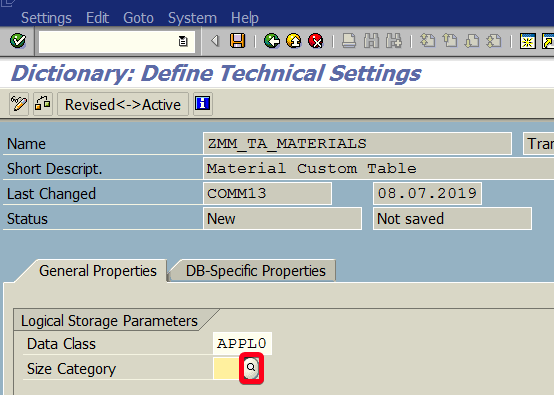
Task: Go to the last page icon
Action: pyautogui.click(x=494, y=41)
